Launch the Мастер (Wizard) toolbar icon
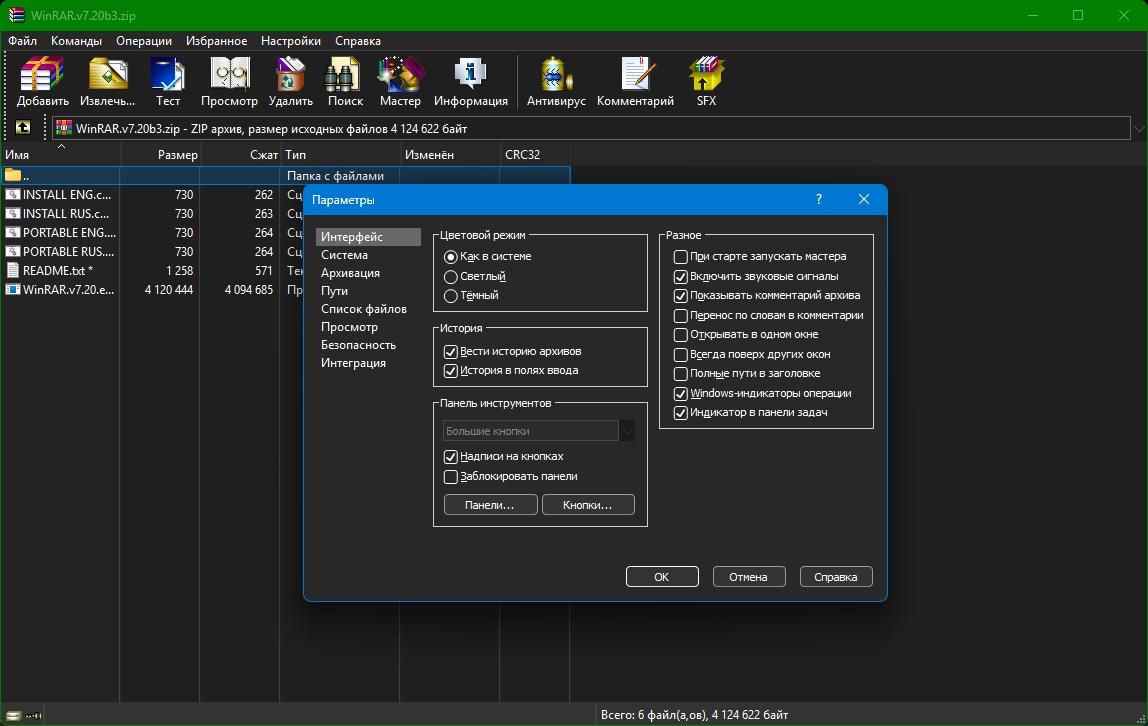The height and width of the screenshot is (726, 1148). (x=400, y=81)
